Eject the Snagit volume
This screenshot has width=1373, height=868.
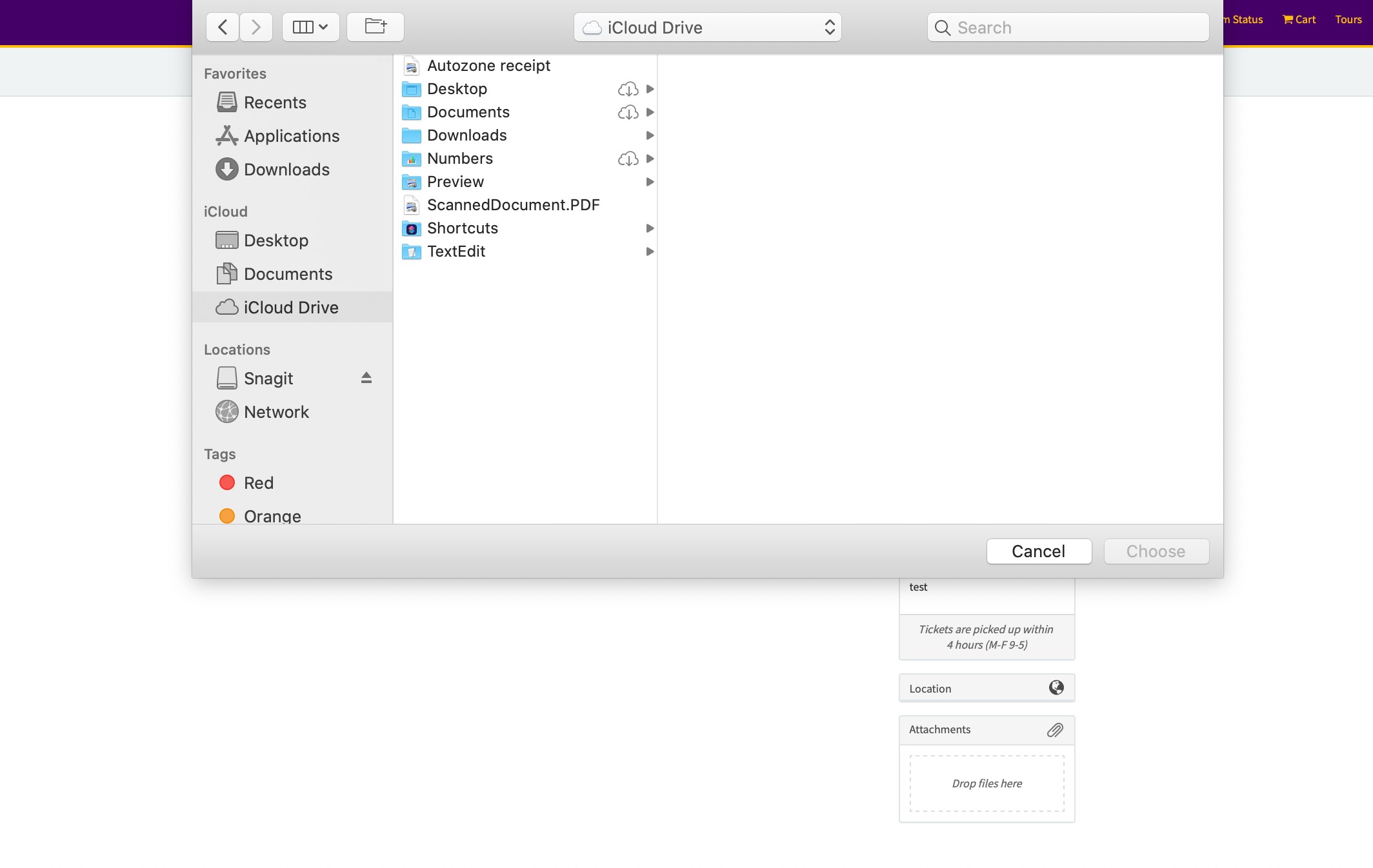[366, 378]
